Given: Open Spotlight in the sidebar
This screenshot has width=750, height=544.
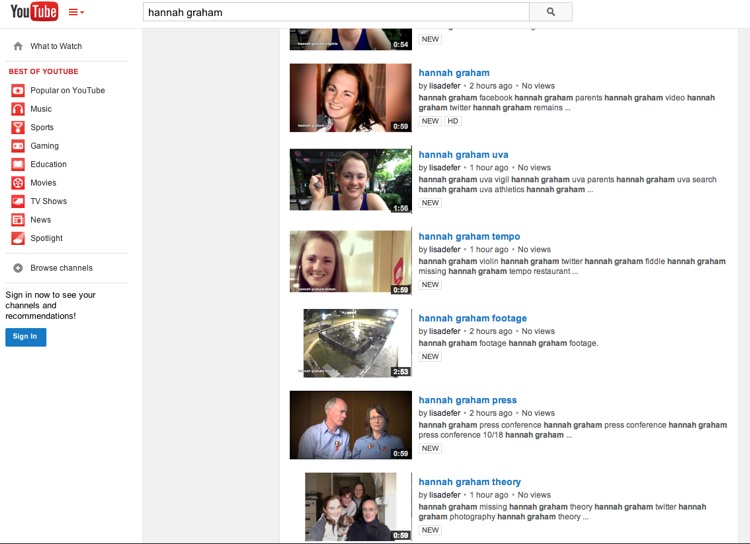Looking at the screenshot, I should click(46, 238).
